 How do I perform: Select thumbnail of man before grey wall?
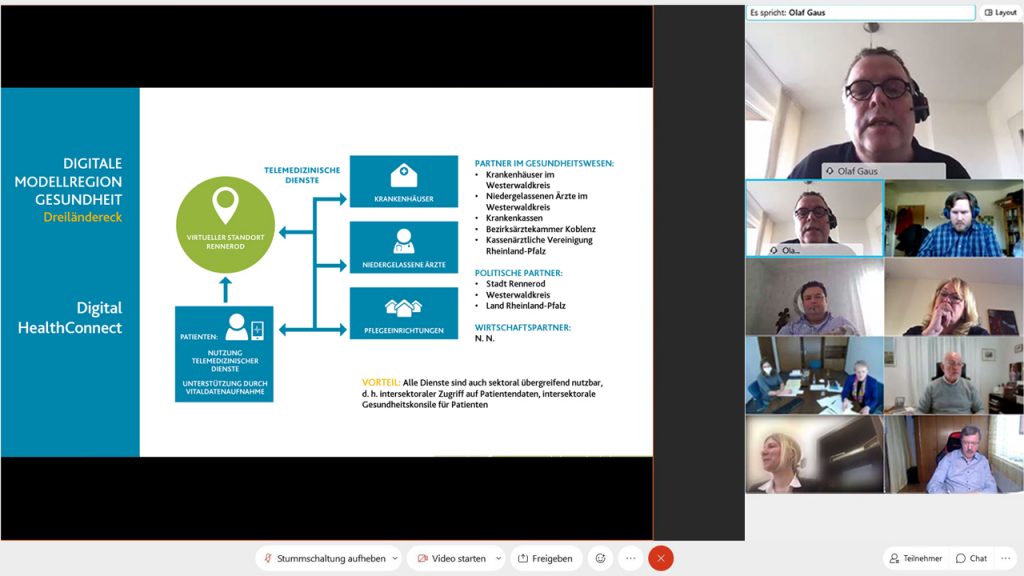click(815, 296)
